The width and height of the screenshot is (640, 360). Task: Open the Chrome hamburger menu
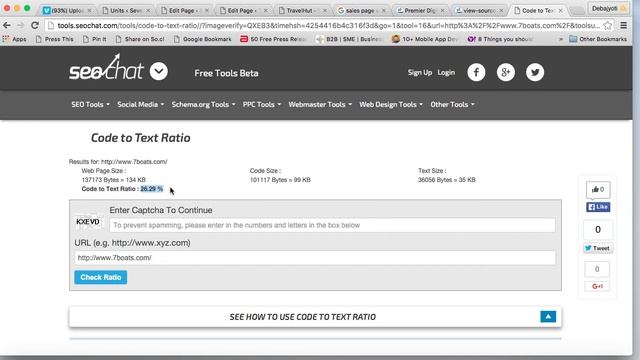tap(624, 25)
